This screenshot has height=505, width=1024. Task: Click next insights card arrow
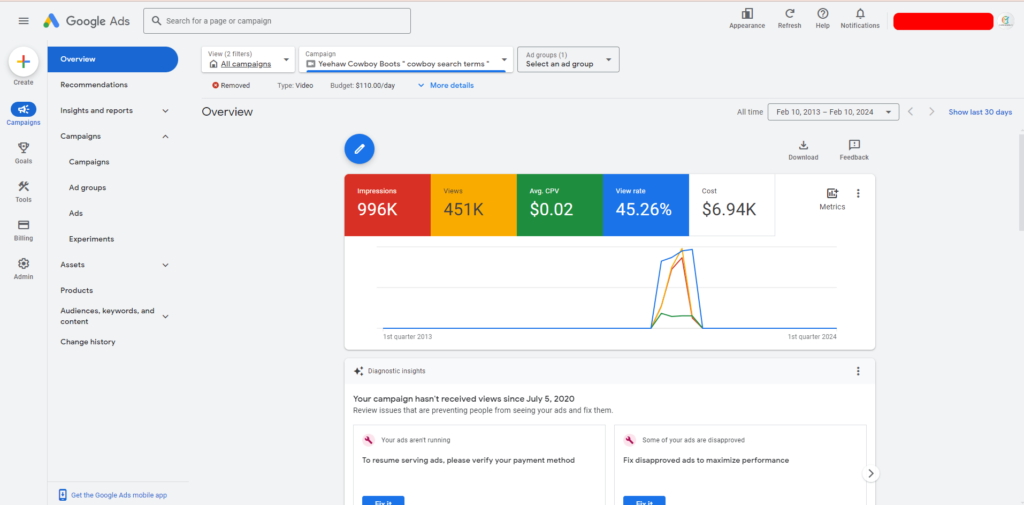[x=871, y=474]
